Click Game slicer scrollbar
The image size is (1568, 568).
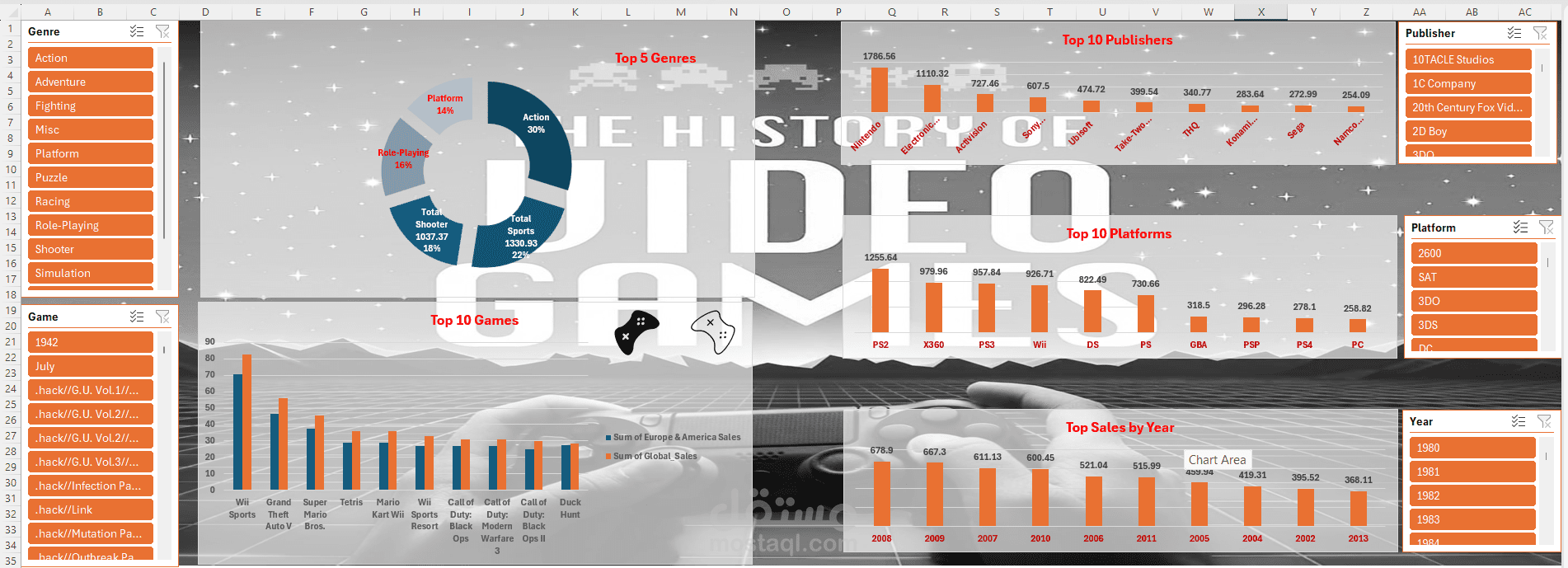165,350
